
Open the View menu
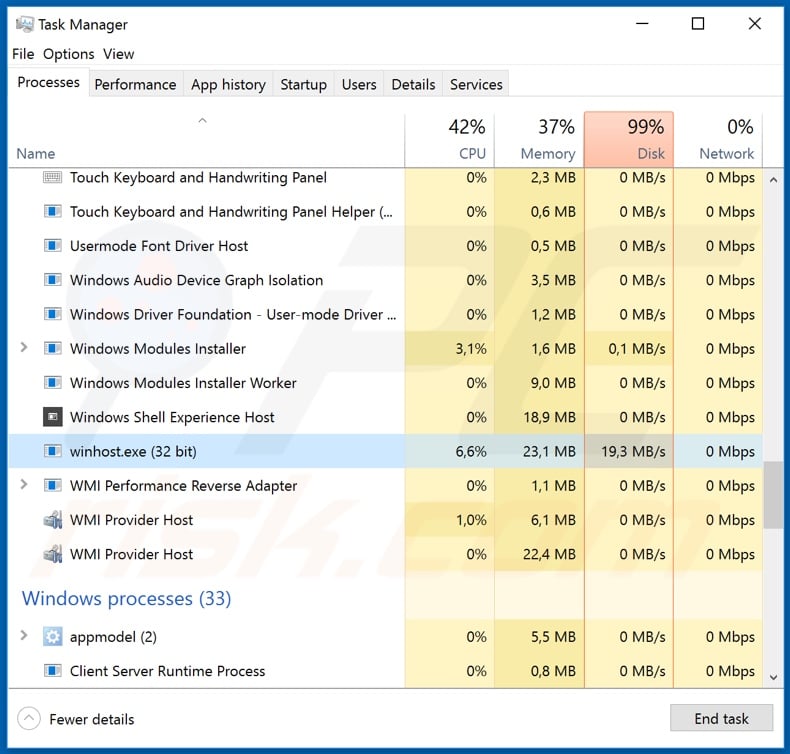pos(119,54)
